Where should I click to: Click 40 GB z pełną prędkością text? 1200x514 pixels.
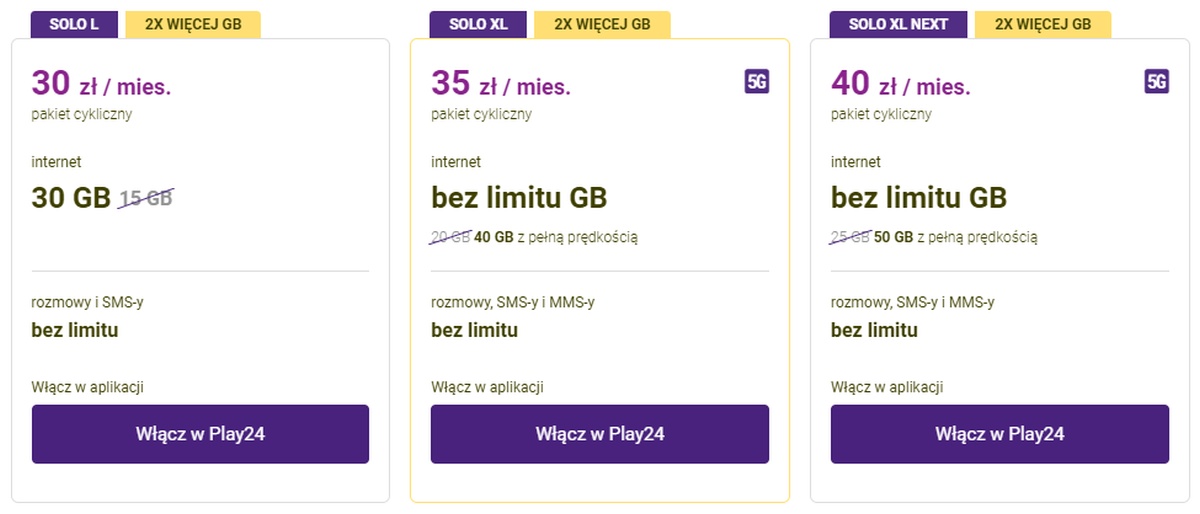pyautogui.click(x=555, y=237)
